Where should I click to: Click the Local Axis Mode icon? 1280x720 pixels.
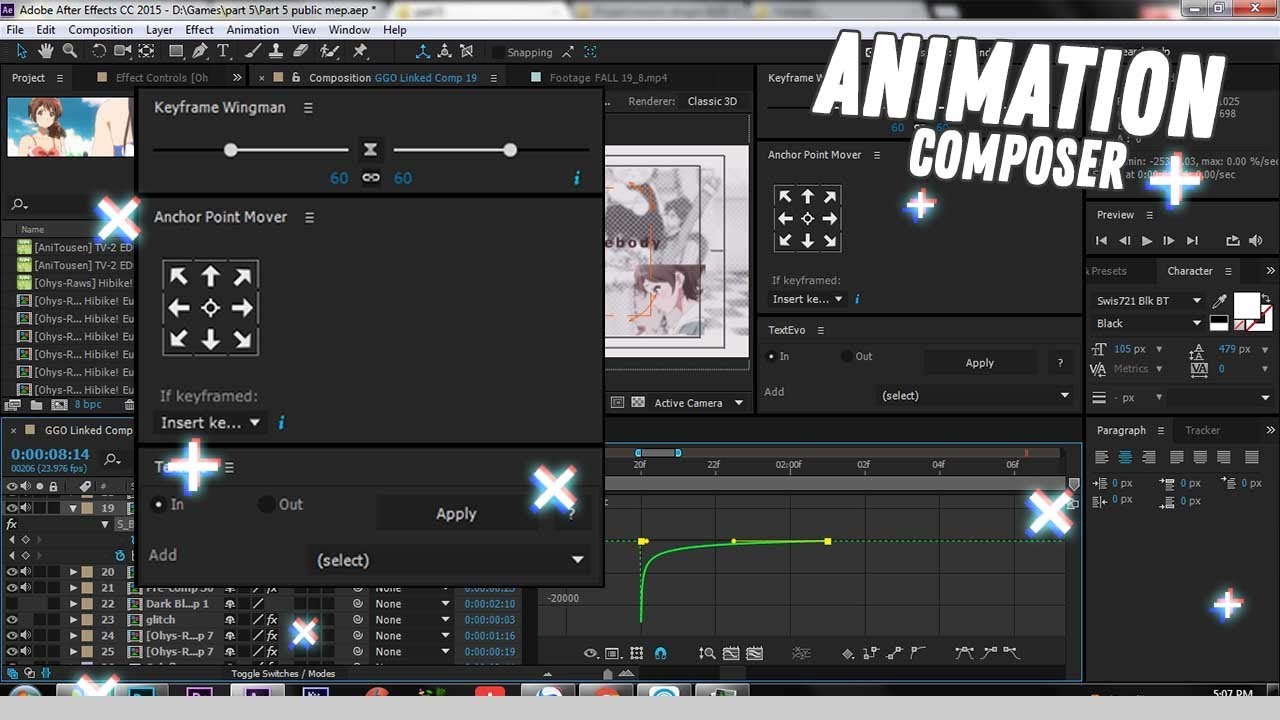(422, 51)
